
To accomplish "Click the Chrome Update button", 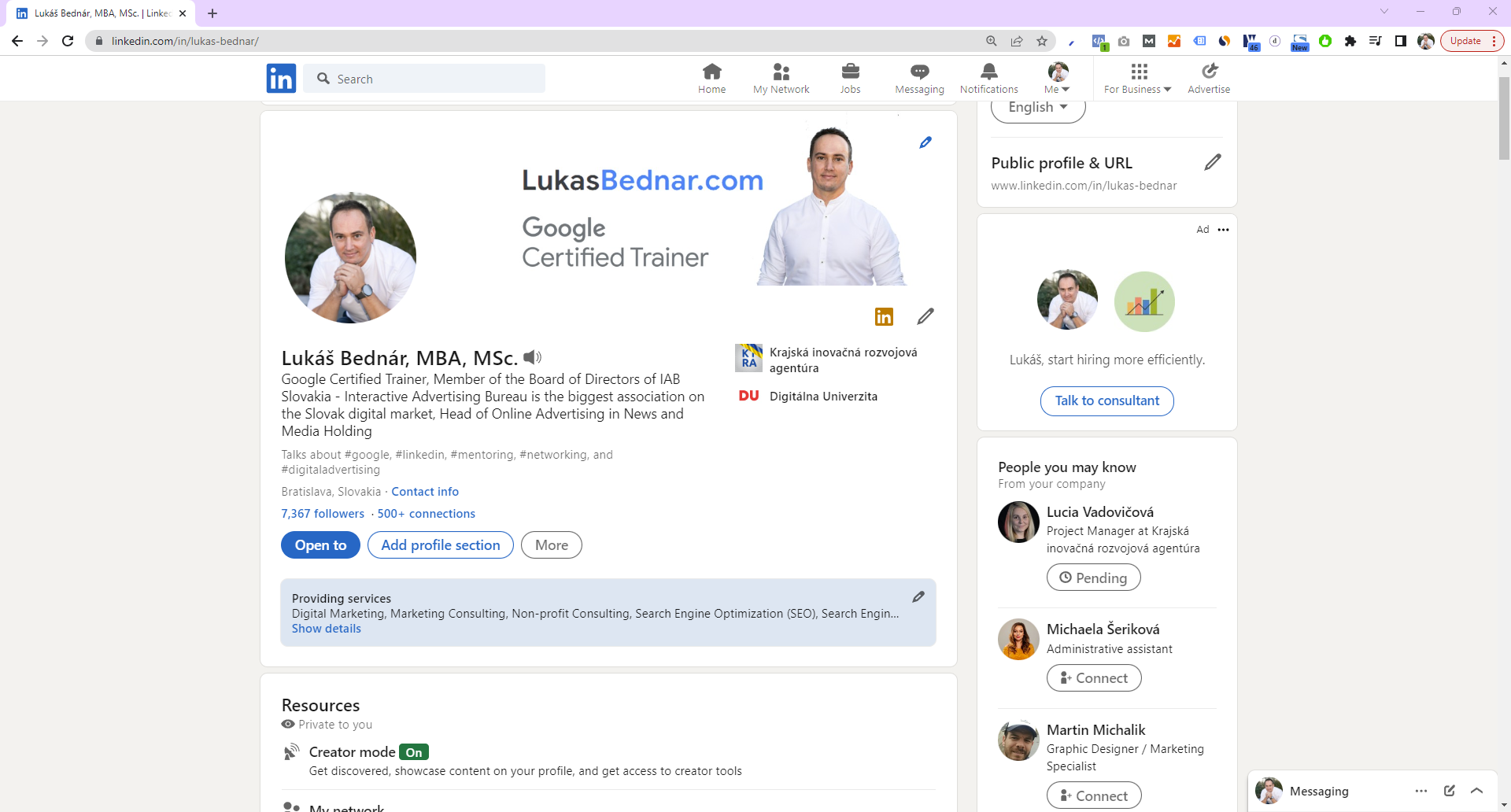I will point(1472,41).
